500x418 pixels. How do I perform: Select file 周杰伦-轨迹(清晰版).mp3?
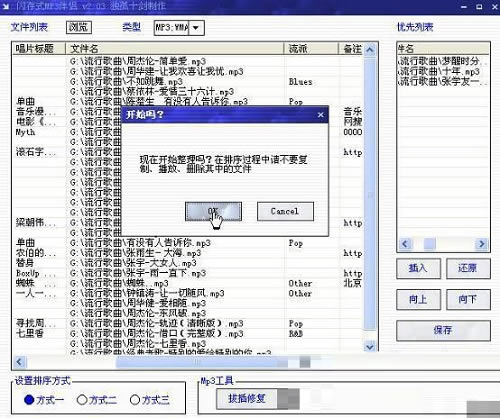pos(156,323)
